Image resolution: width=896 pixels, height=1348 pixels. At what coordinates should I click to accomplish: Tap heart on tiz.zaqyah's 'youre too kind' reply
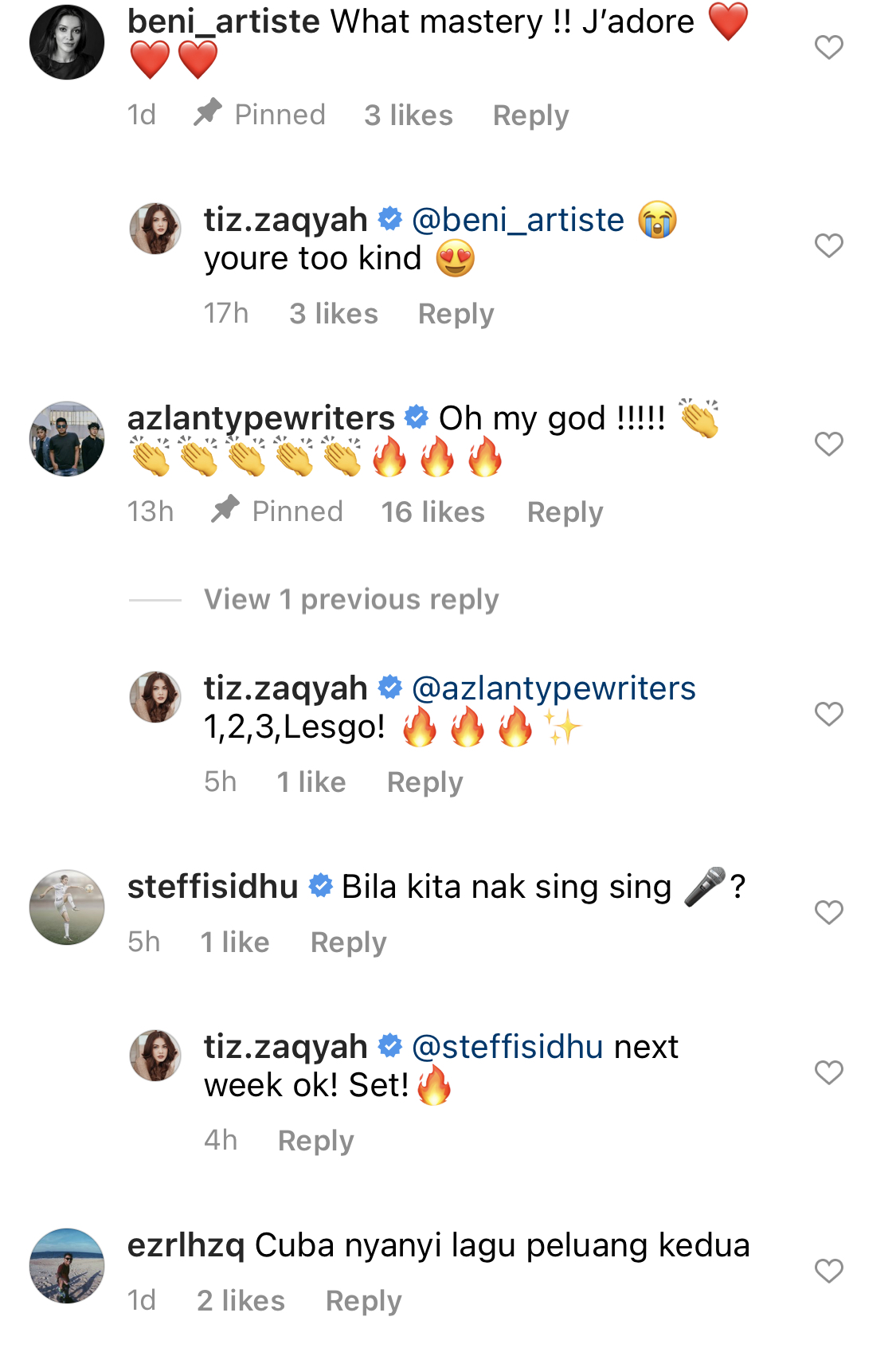coord(828,245)
